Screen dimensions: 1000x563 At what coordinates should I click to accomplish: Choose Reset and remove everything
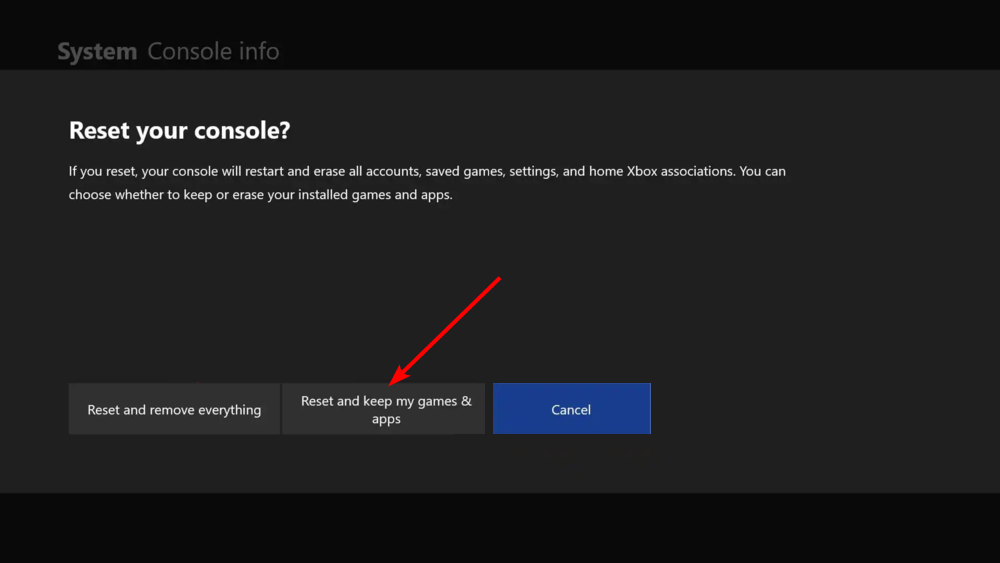pyautogui.click(x=174, y=409)
